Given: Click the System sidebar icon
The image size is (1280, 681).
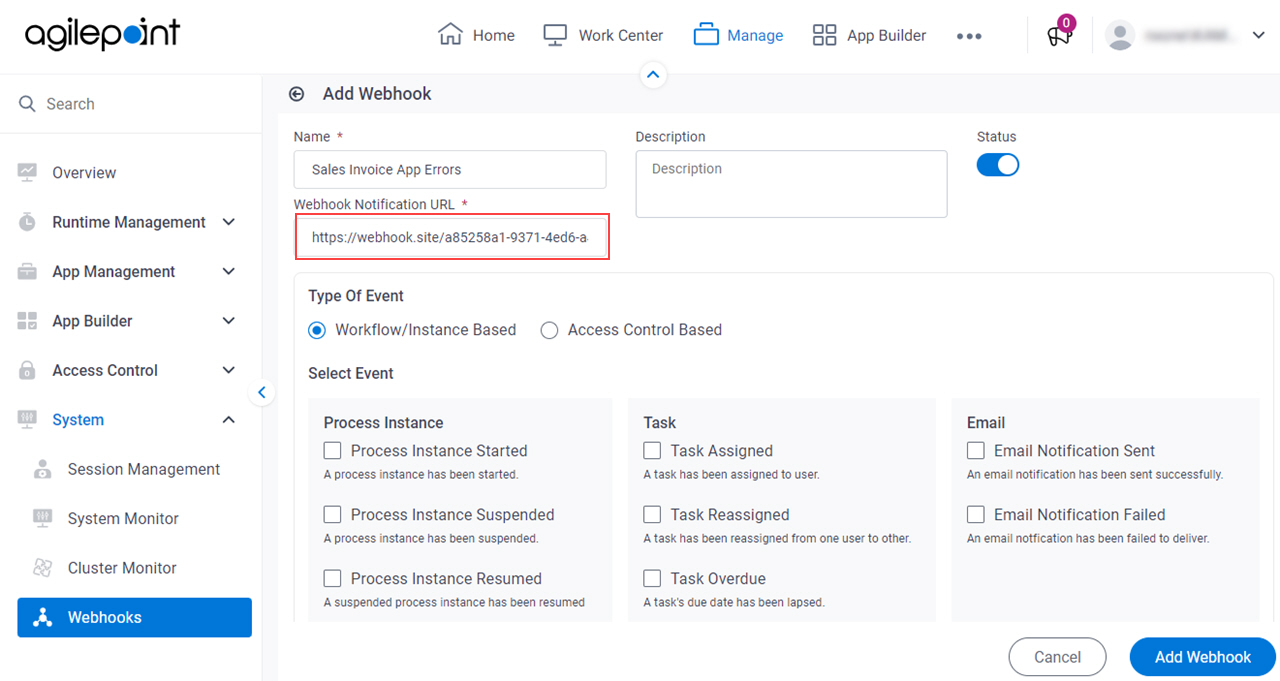Looking at the screenshot, I should pyautogui.click(x=27, y=420).
